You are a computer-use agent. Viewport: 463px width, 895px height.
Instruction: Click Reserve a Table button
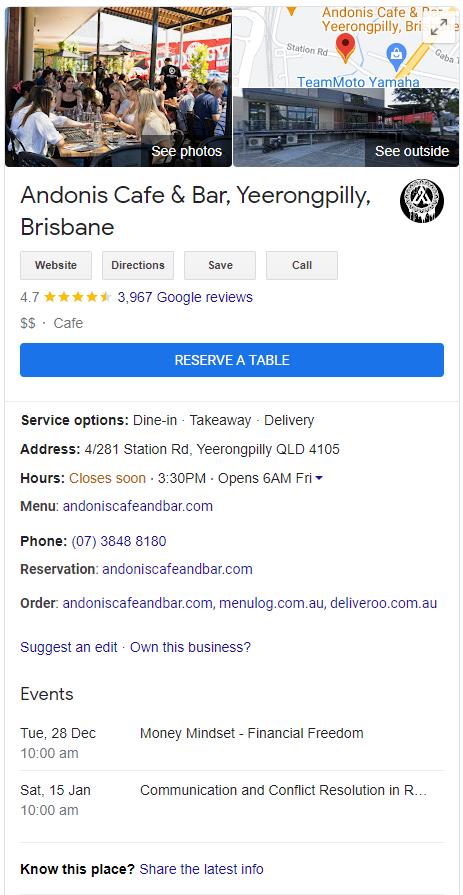click(x=232, y=360)
